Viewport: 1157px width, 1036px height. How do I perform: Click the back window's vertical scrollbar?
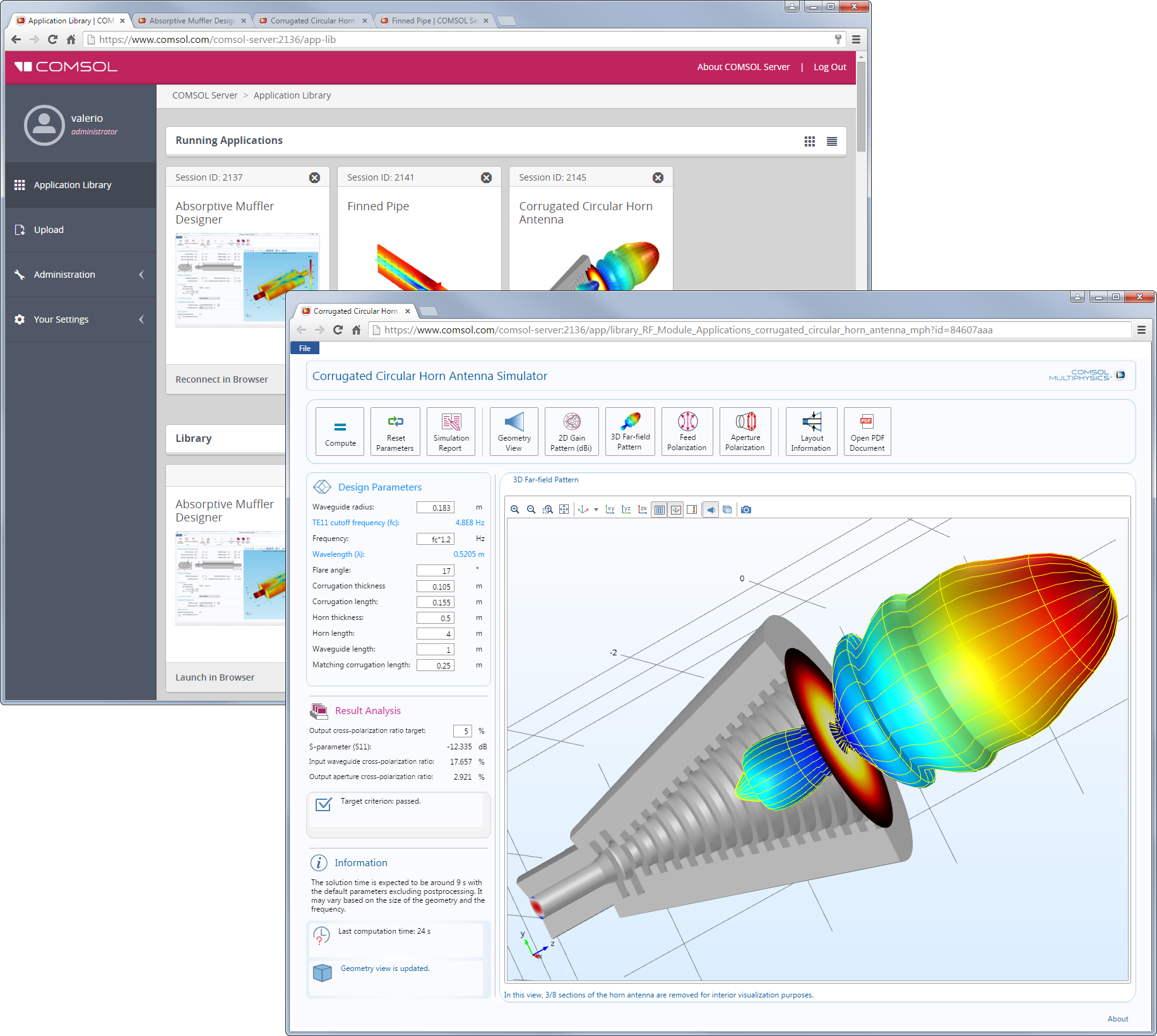[861, 107]
